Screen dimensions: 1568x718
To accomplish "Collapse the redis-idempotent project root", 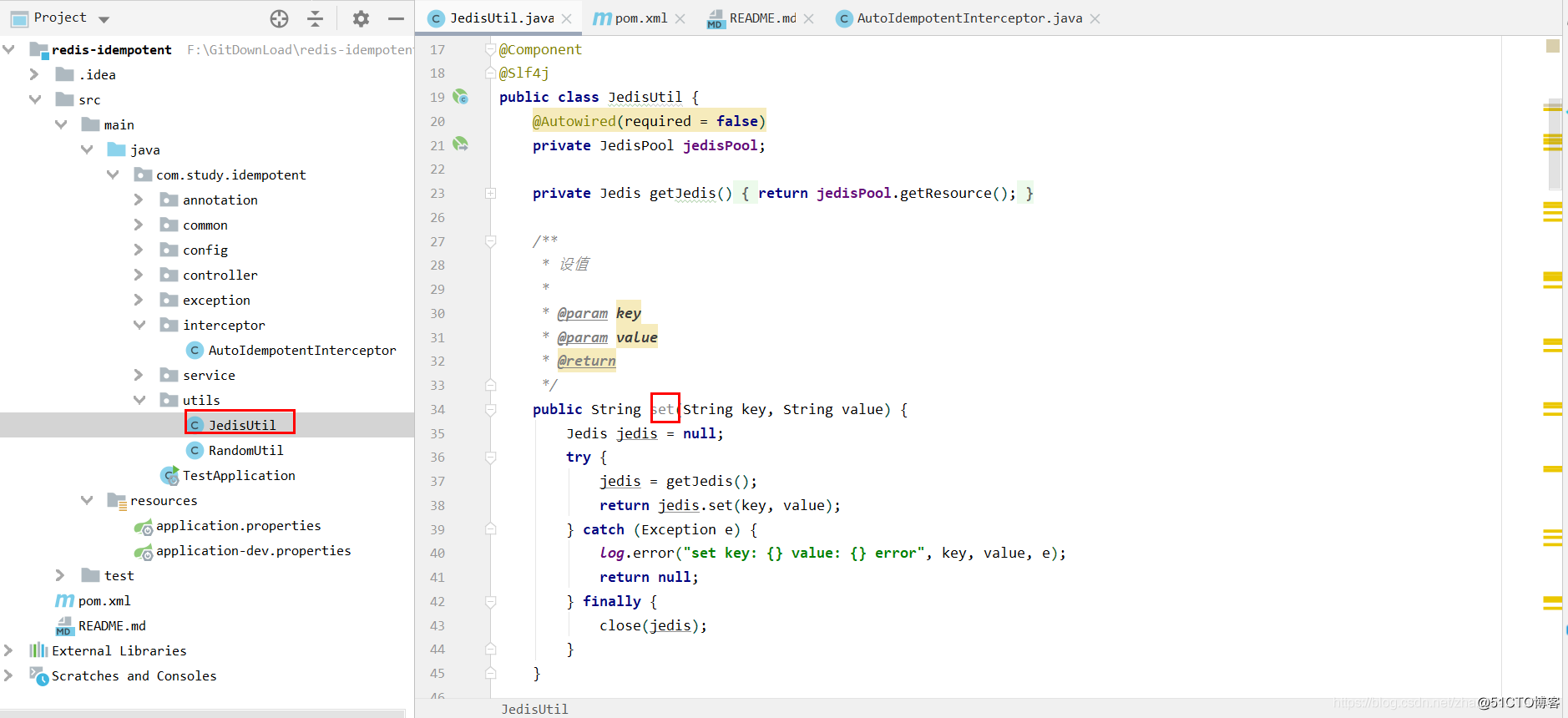I will coord(9,49).
